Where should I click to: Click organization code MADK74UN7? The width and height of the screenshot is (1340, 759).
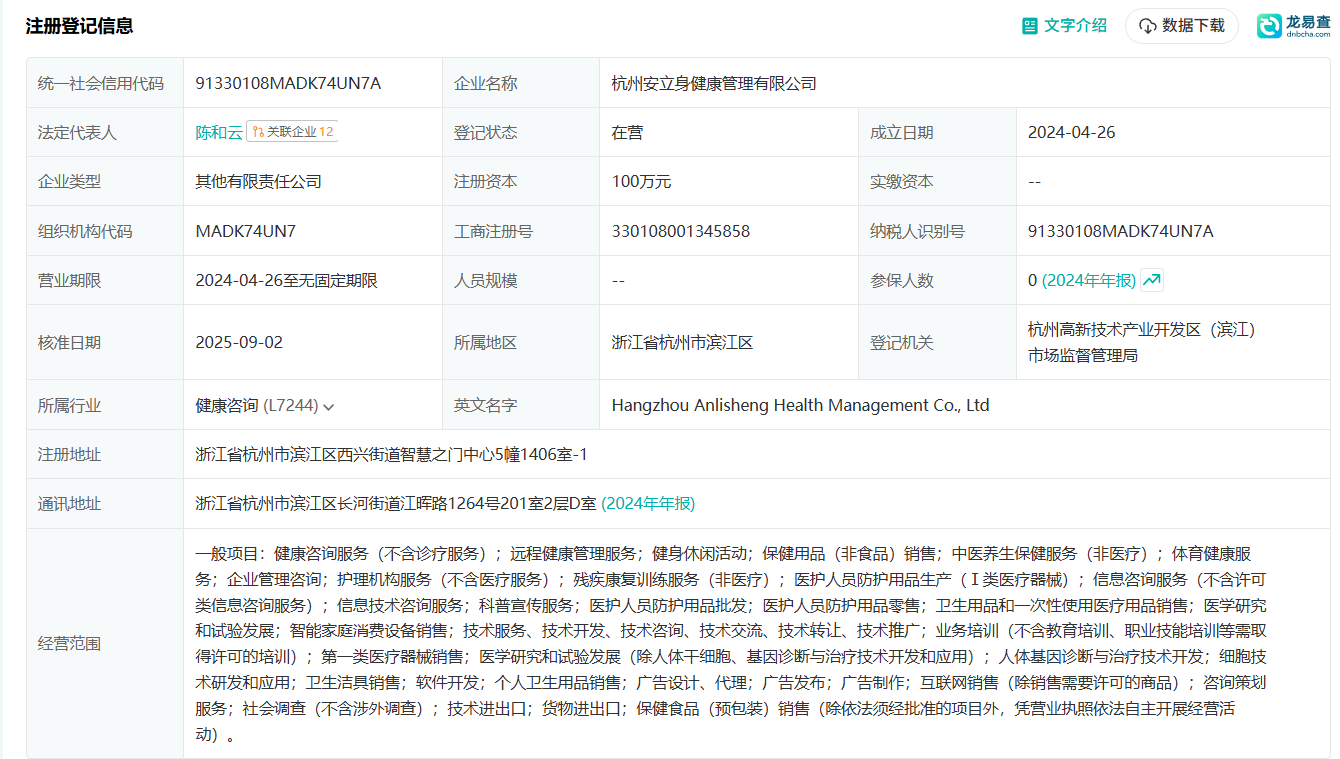[245, 231]
